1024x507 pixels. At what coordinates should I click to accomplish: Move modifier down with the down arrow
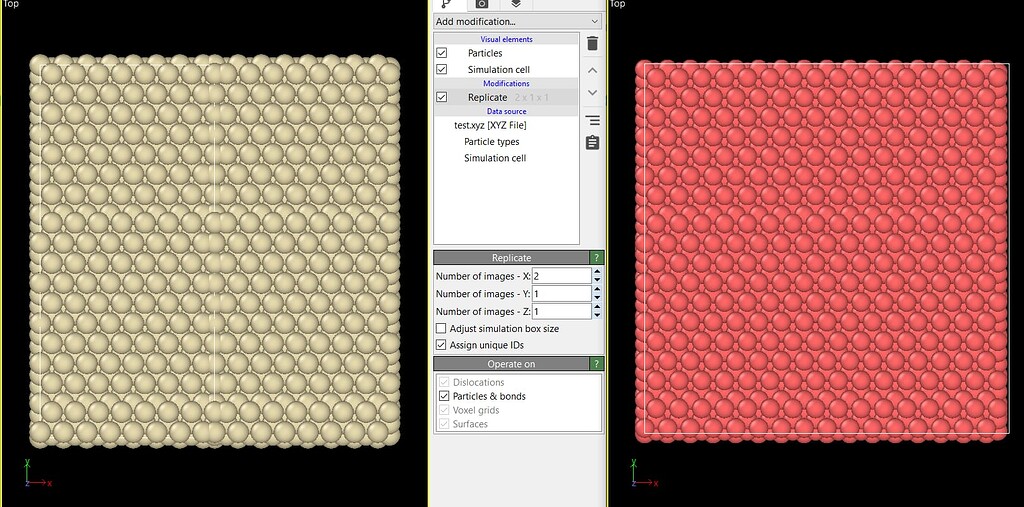[x=592, y=93]
